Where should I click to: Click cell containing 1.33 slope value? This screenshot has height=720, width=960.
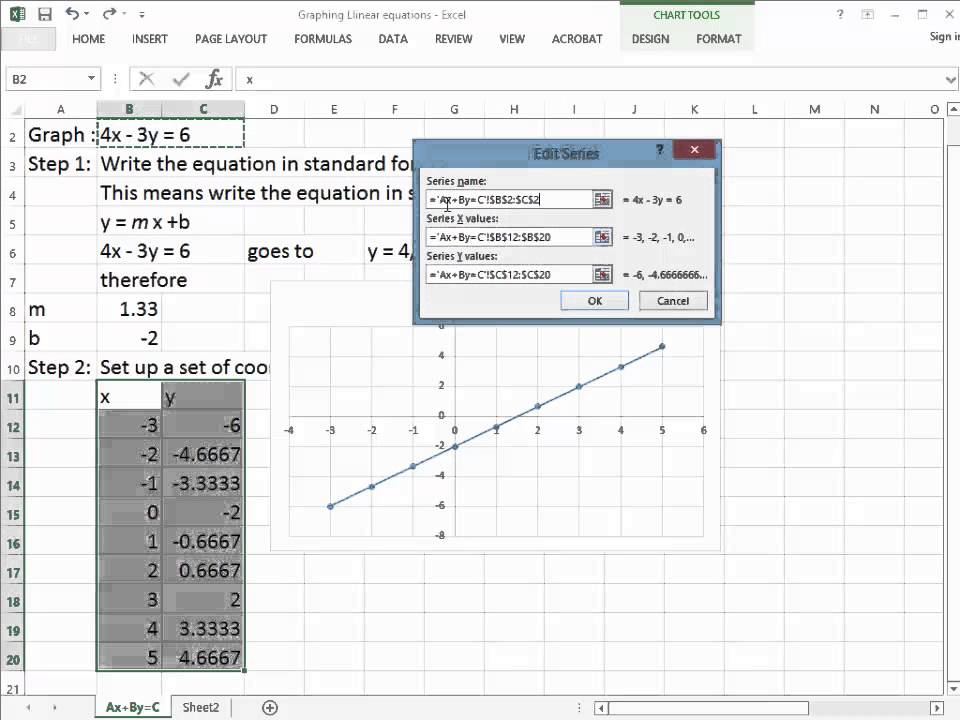129,310
